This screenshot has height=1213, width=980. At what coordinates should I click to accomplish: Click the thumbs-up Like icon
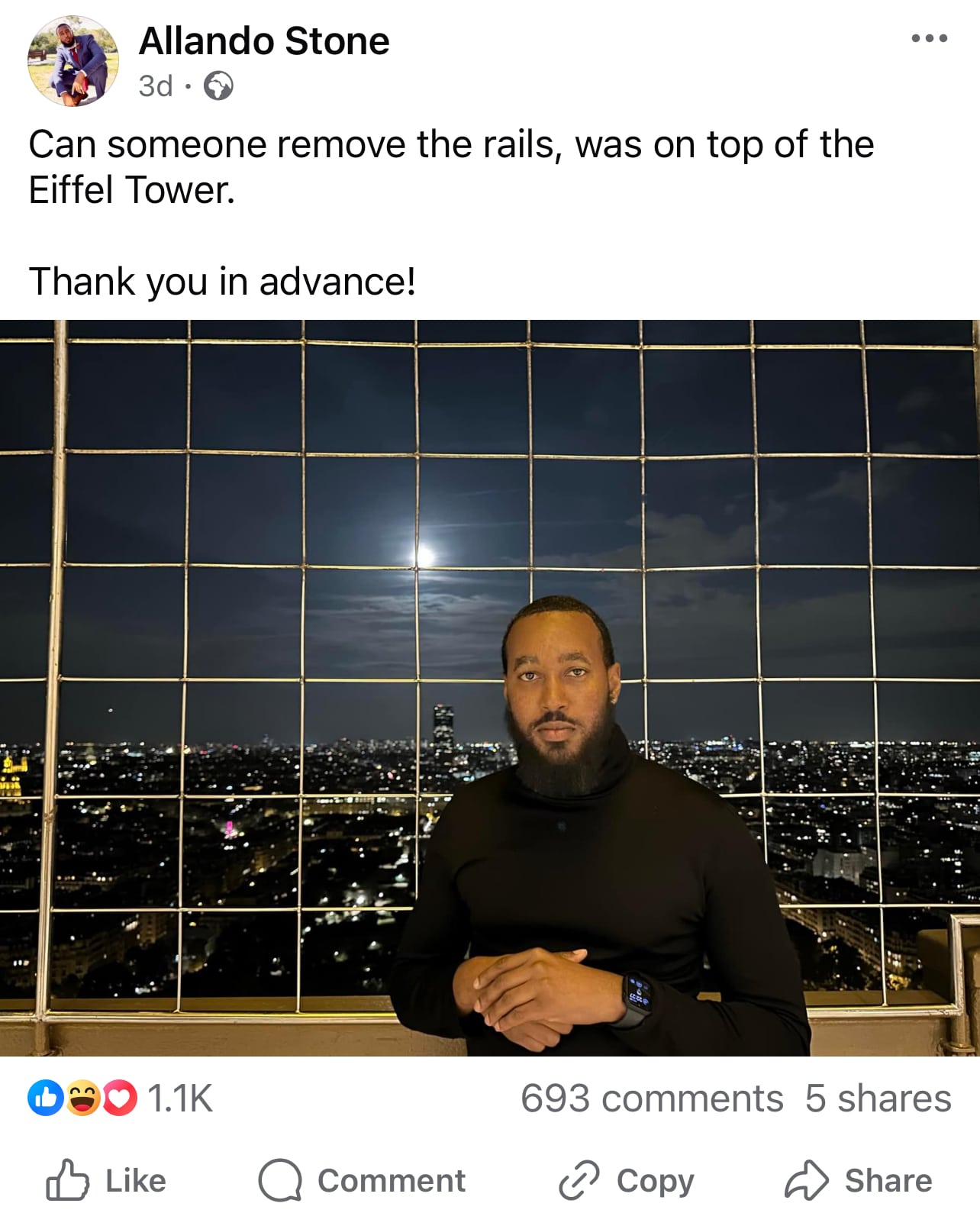tap(68, 1180)
